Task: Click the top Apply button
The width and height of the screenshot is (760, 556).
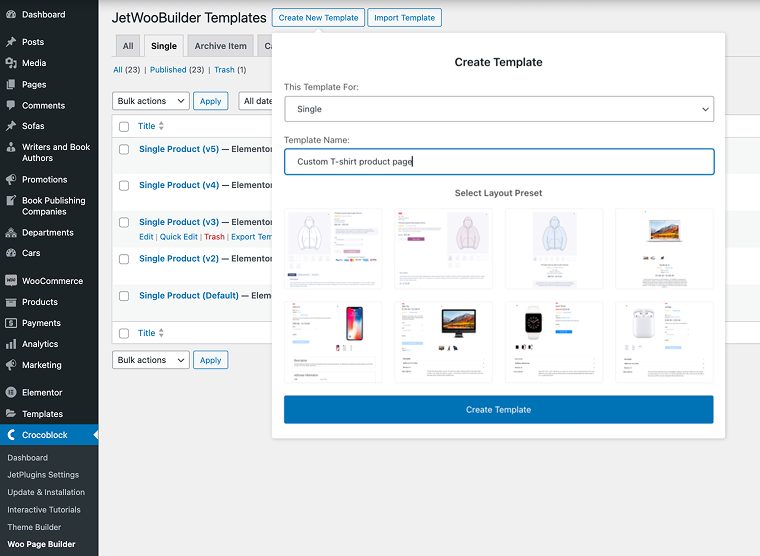Action: (x=211, y=101)
